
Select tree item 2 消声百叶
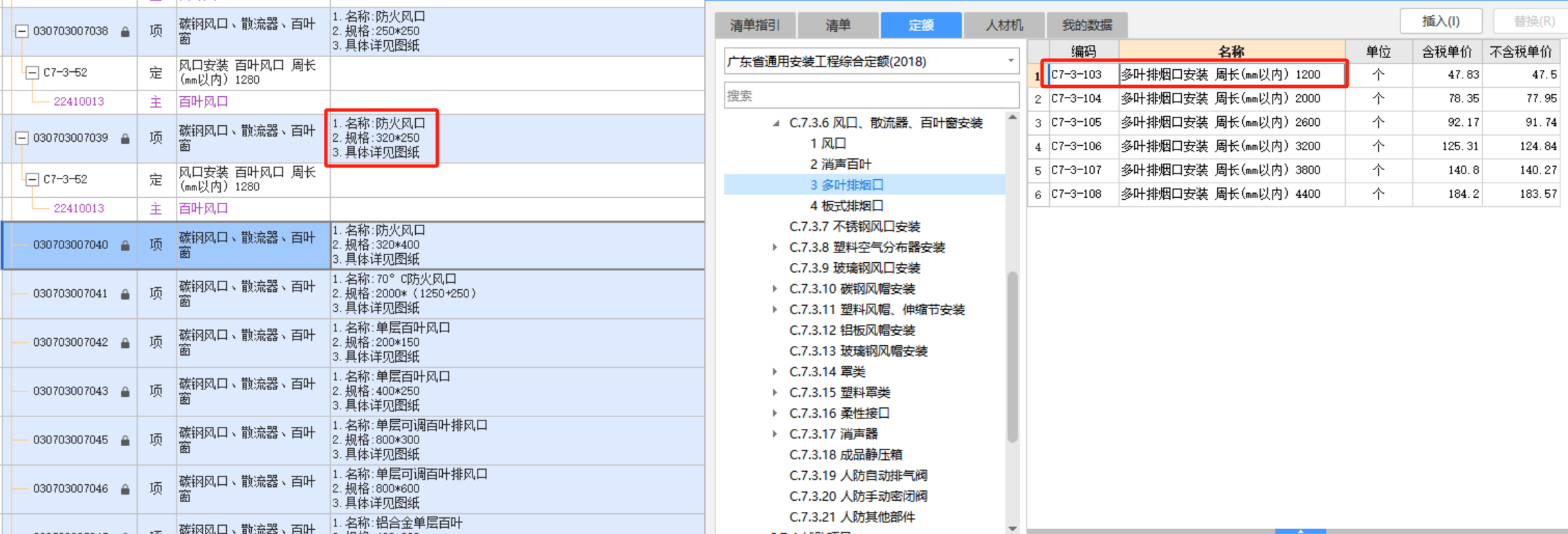[x=841, y=164]
